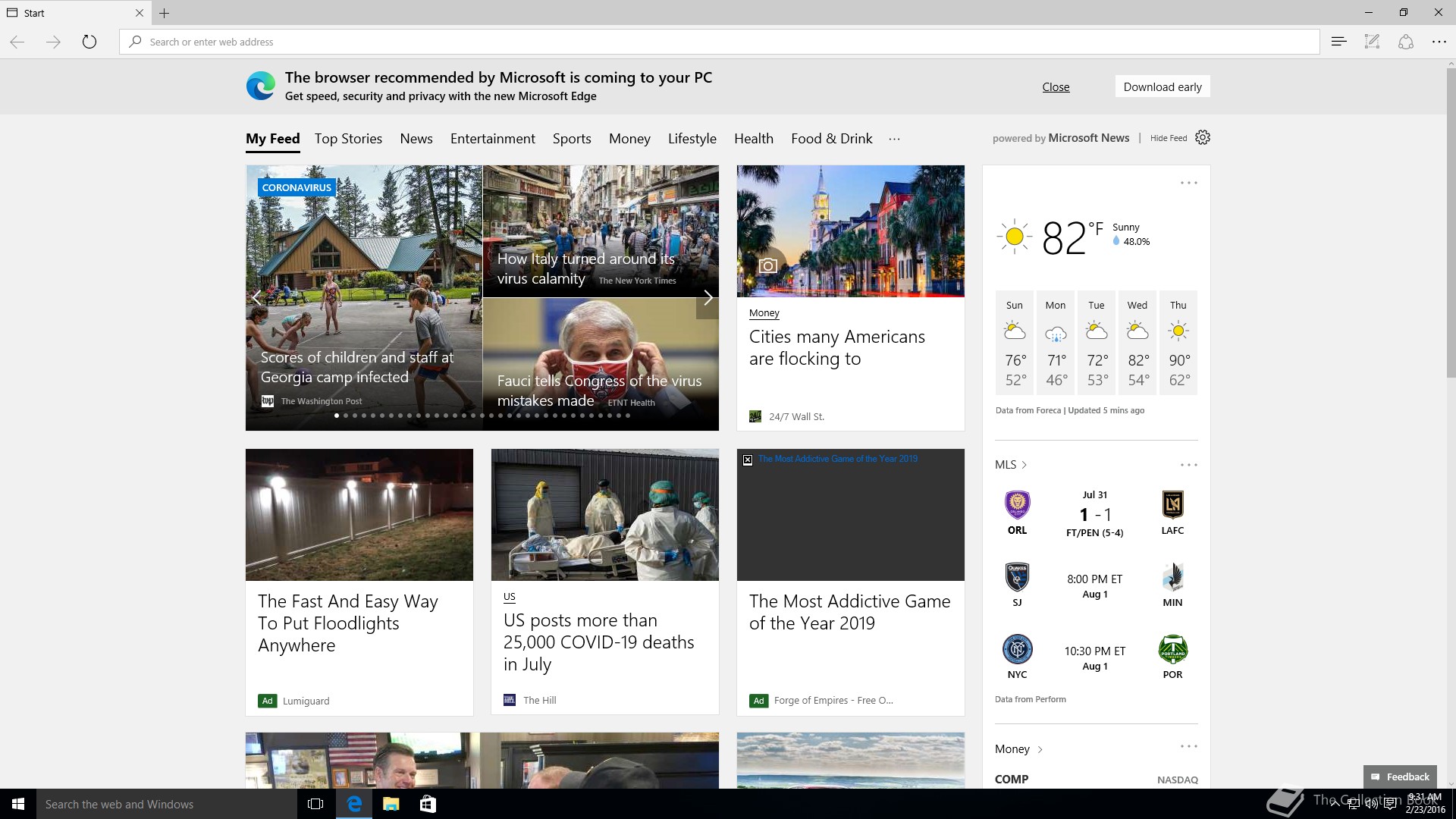
Task: Click the Close link in banner
Action: pos(1056,86)
